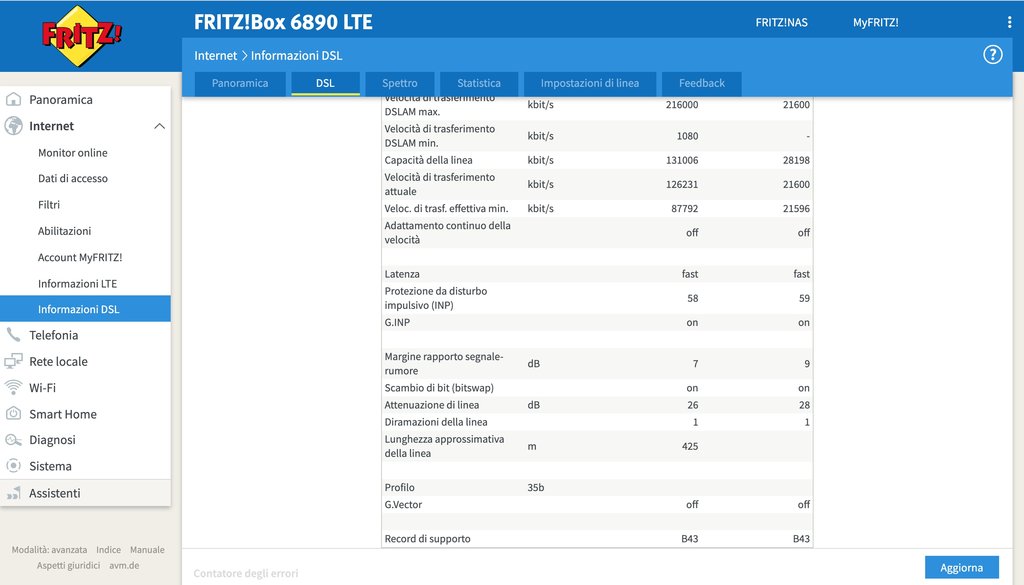The image size is (1024, 585).
Task: Click the Smart Home icon
Action: point(14,414)
